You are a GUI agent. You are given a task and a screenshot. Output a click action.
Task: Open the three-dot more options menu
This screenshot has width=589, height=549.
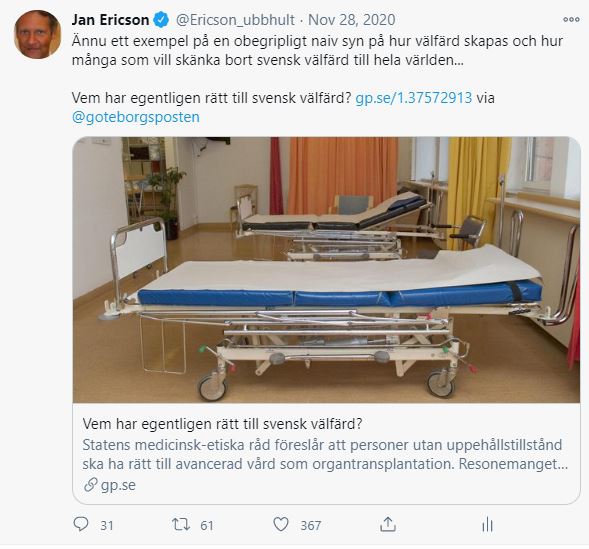[571, 20]
